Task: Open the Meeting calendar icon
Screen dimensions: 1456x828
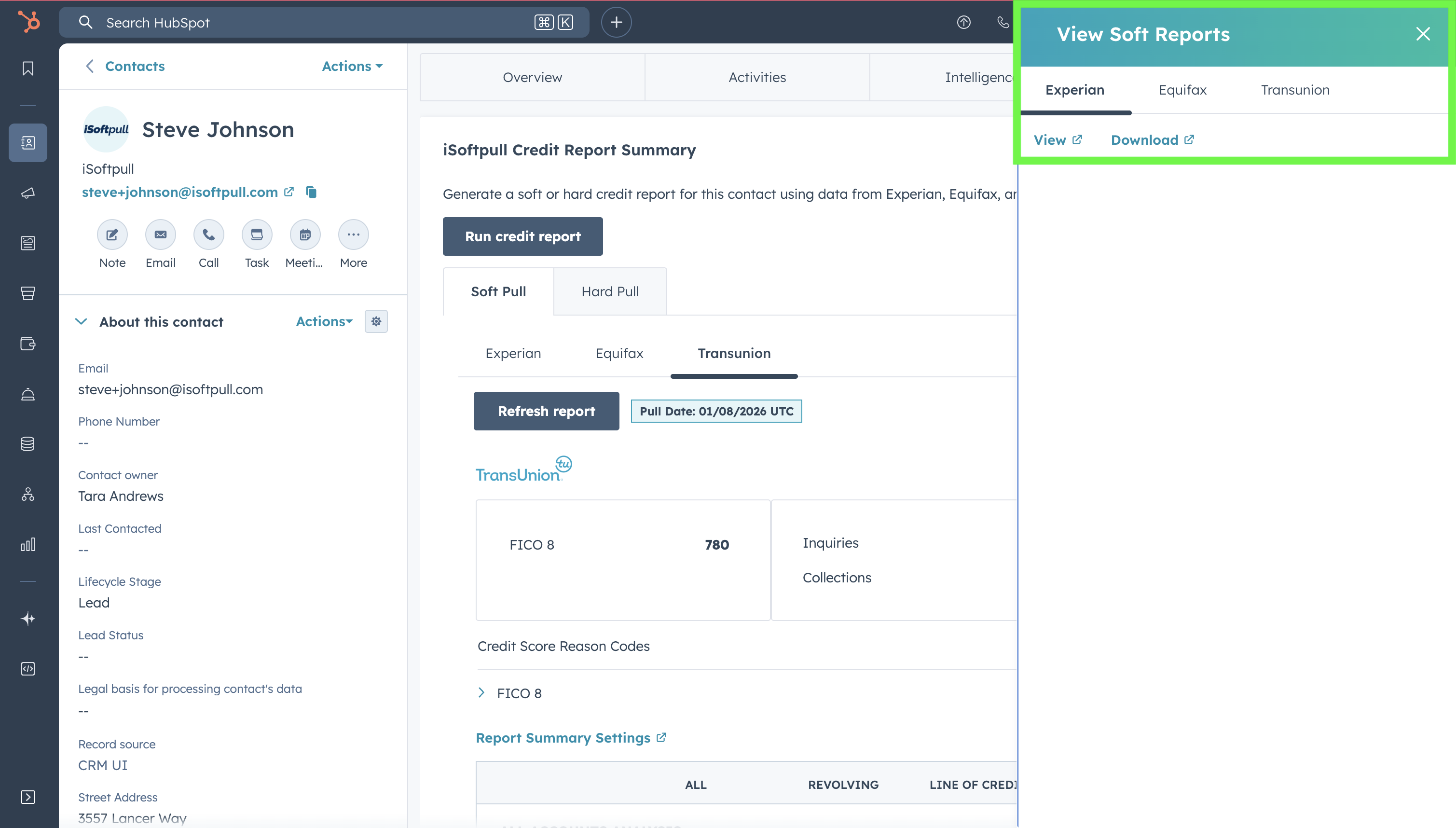Action: tap(305, 235)
